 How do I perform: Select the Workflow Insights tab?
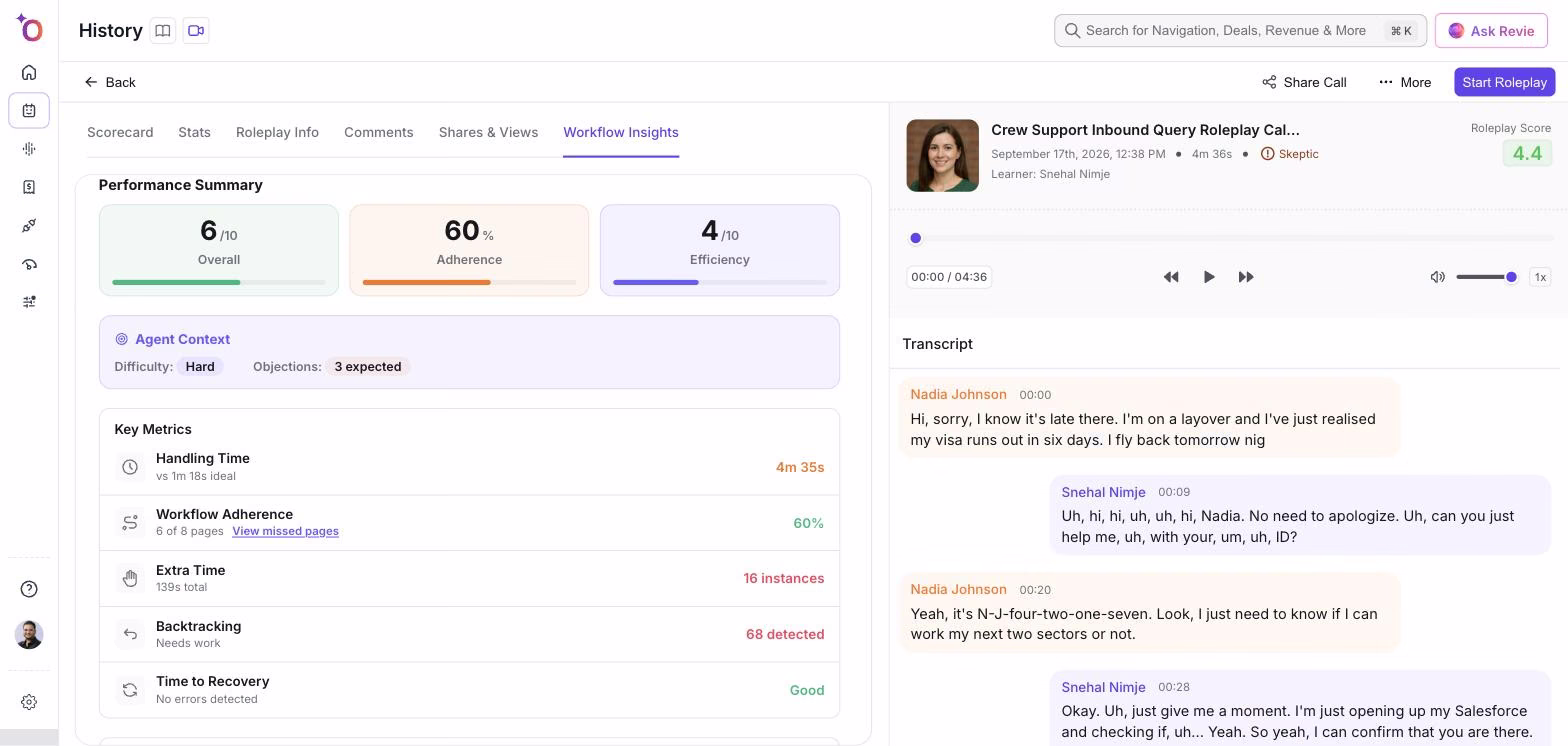coord(621,132)
